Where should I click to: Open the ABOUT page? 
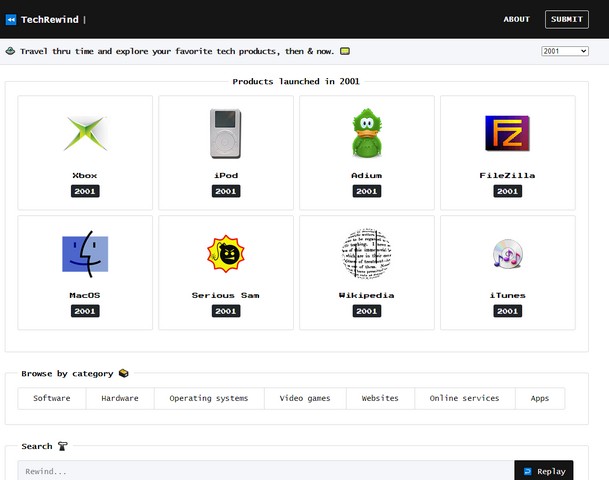point(517,19)
